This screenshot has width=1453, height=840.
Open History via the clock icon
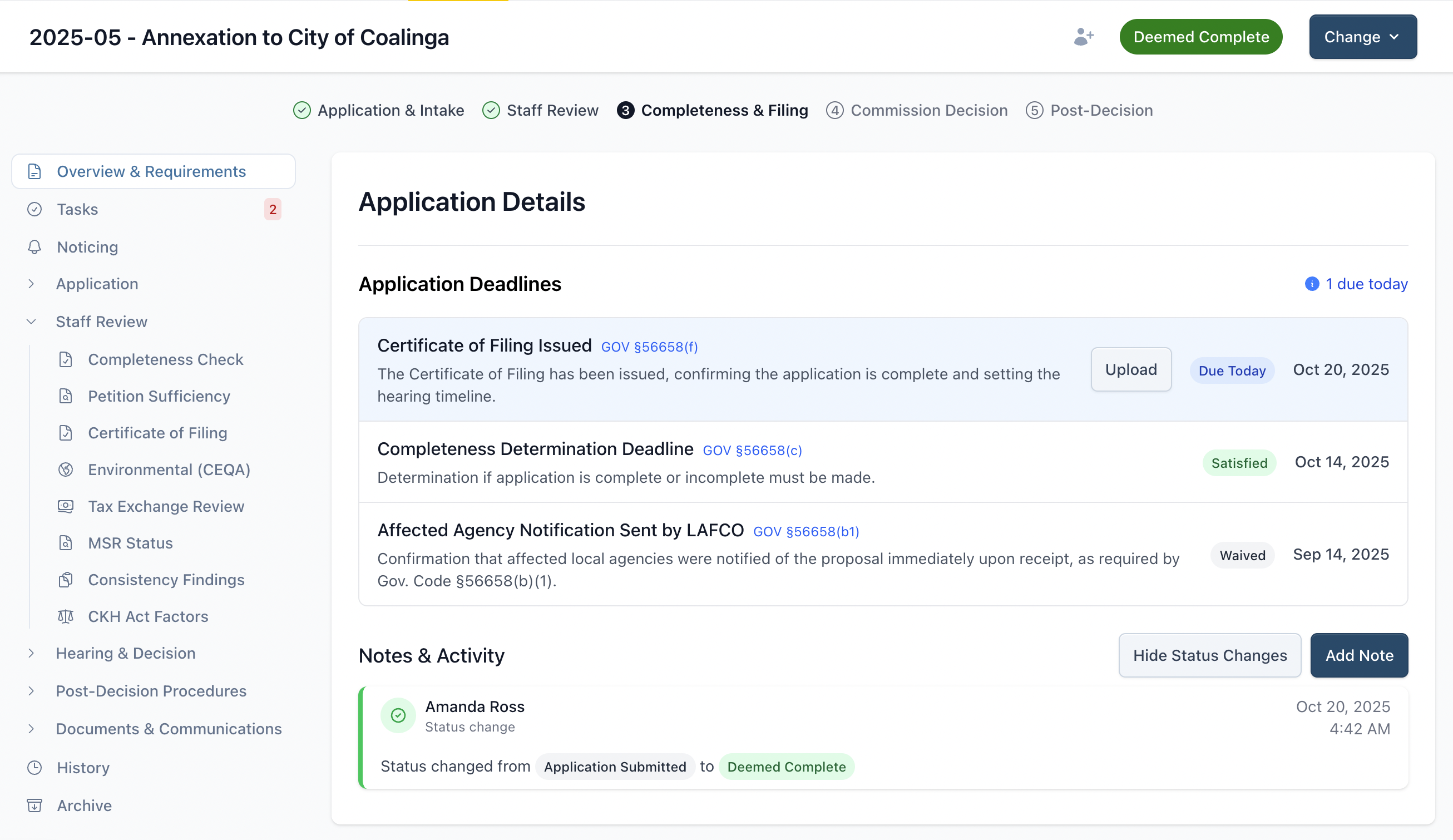(34, 767)
